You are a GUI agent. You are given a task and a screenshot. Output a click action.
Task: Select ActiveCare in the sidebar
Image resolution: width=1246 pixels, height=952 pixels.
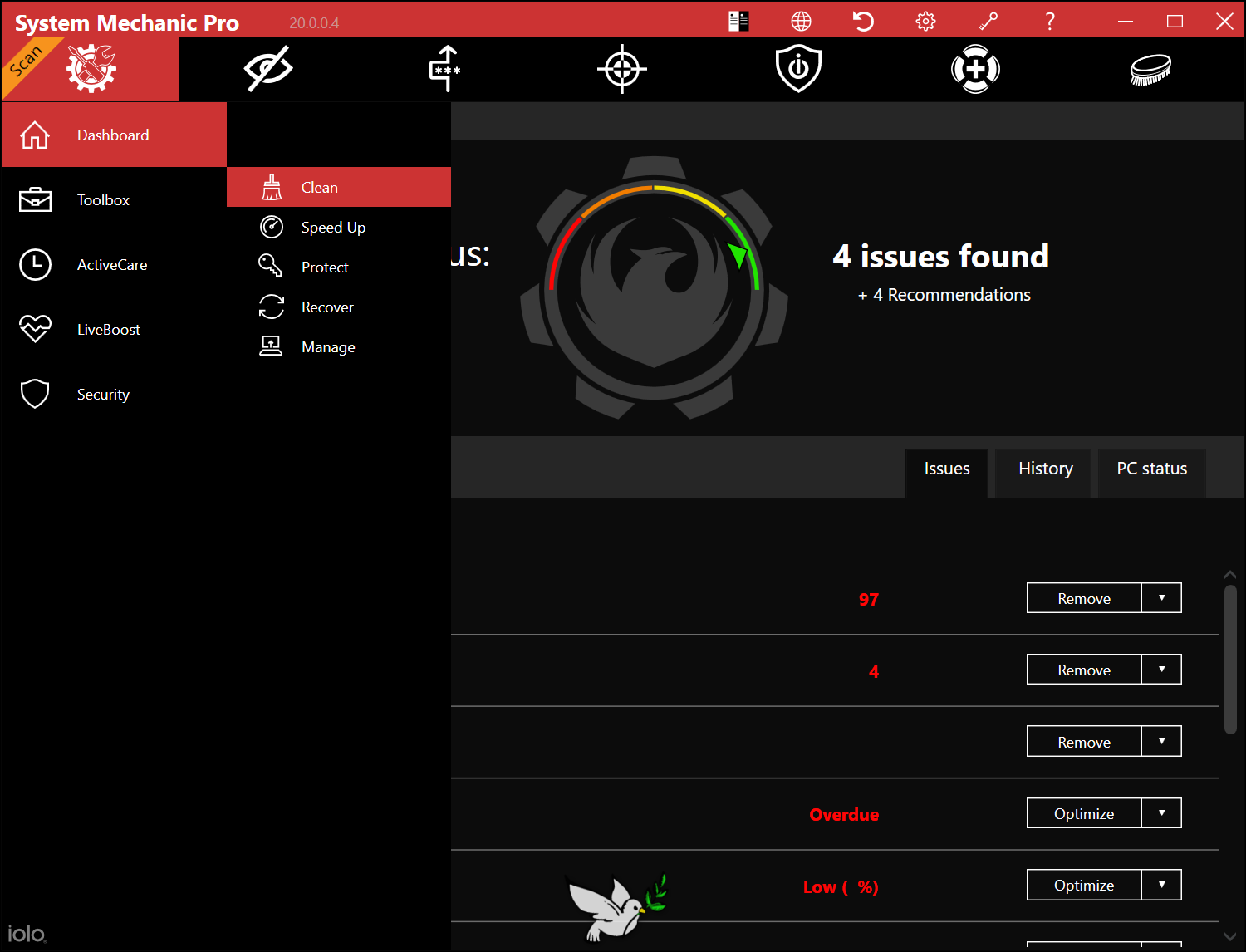coord(115,264)
